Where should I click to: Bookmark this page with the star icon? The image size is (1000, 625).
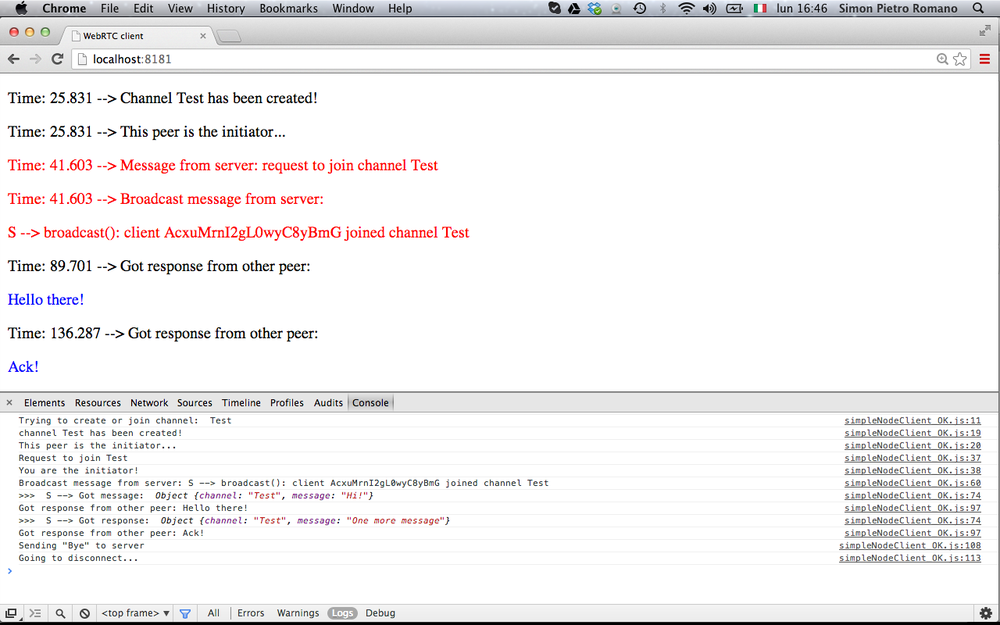pyautogui.click(x=960, y=59)
